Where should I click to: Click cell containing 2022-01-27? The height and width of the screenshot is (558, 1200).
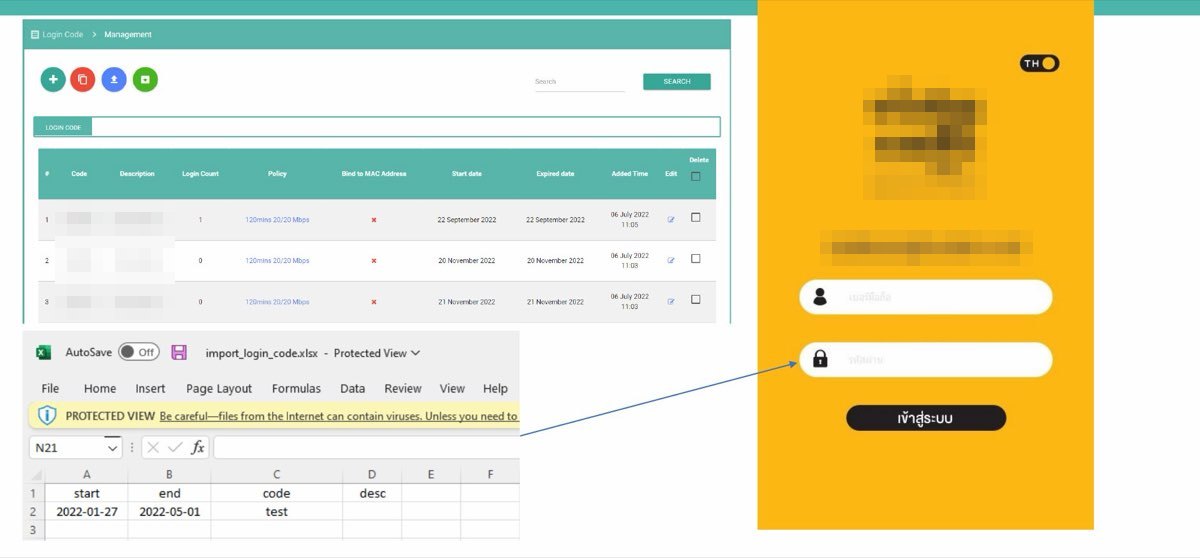point(87,511)
